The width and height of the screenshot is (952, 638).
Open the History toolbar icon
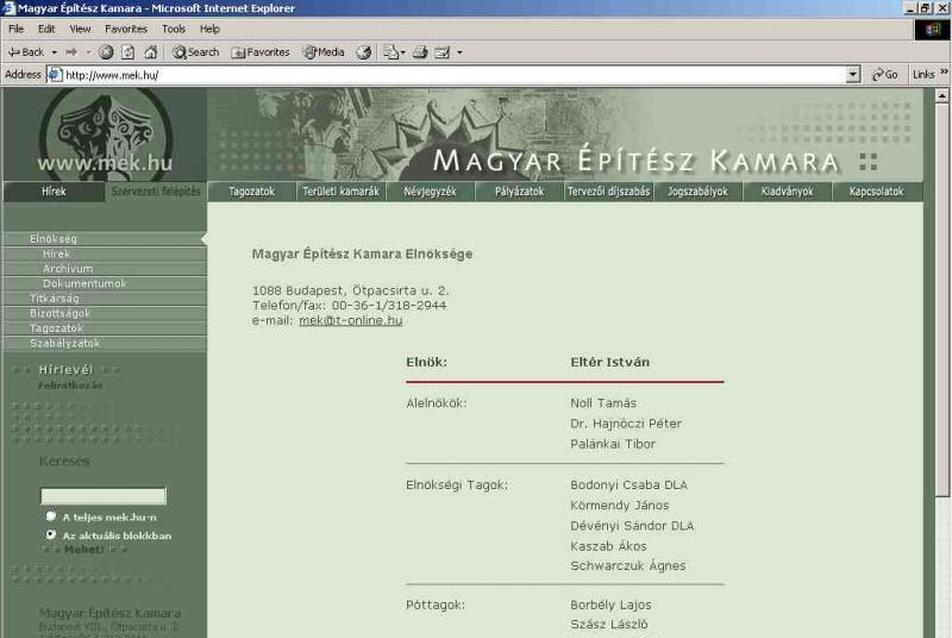coord(363,52)
